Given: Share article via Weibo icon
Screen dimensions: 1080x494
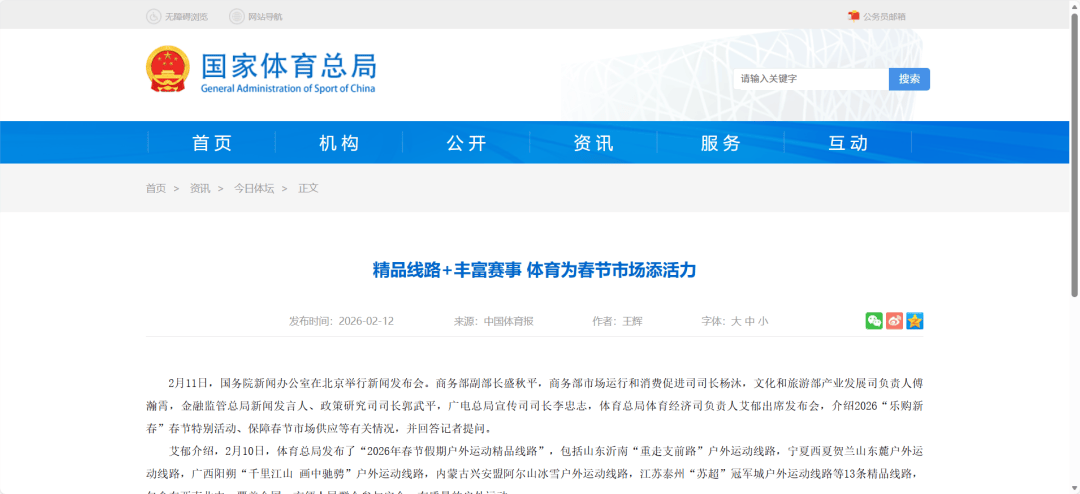Looking at the screenshot, I should (x=894, y=321).
